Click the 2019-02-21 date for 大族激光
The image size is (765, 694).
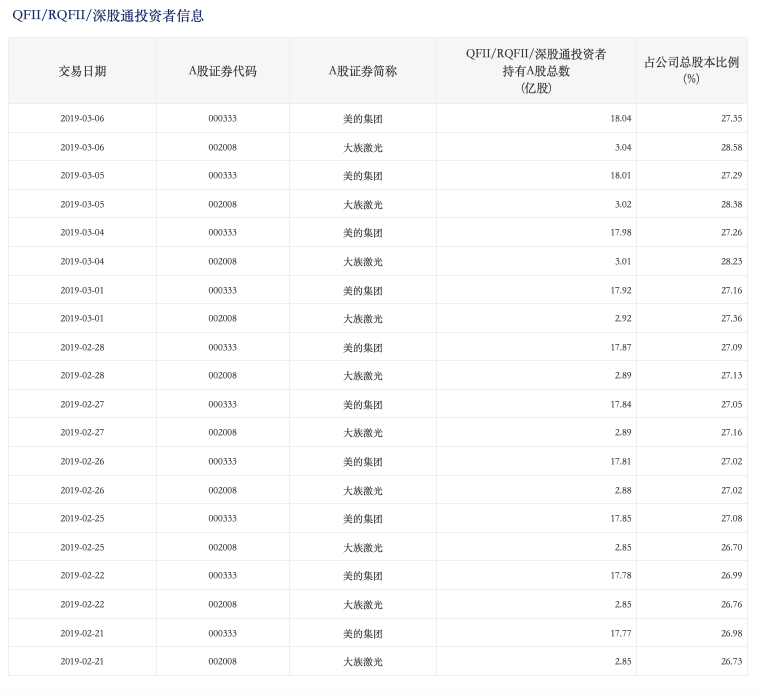(82, 661)
